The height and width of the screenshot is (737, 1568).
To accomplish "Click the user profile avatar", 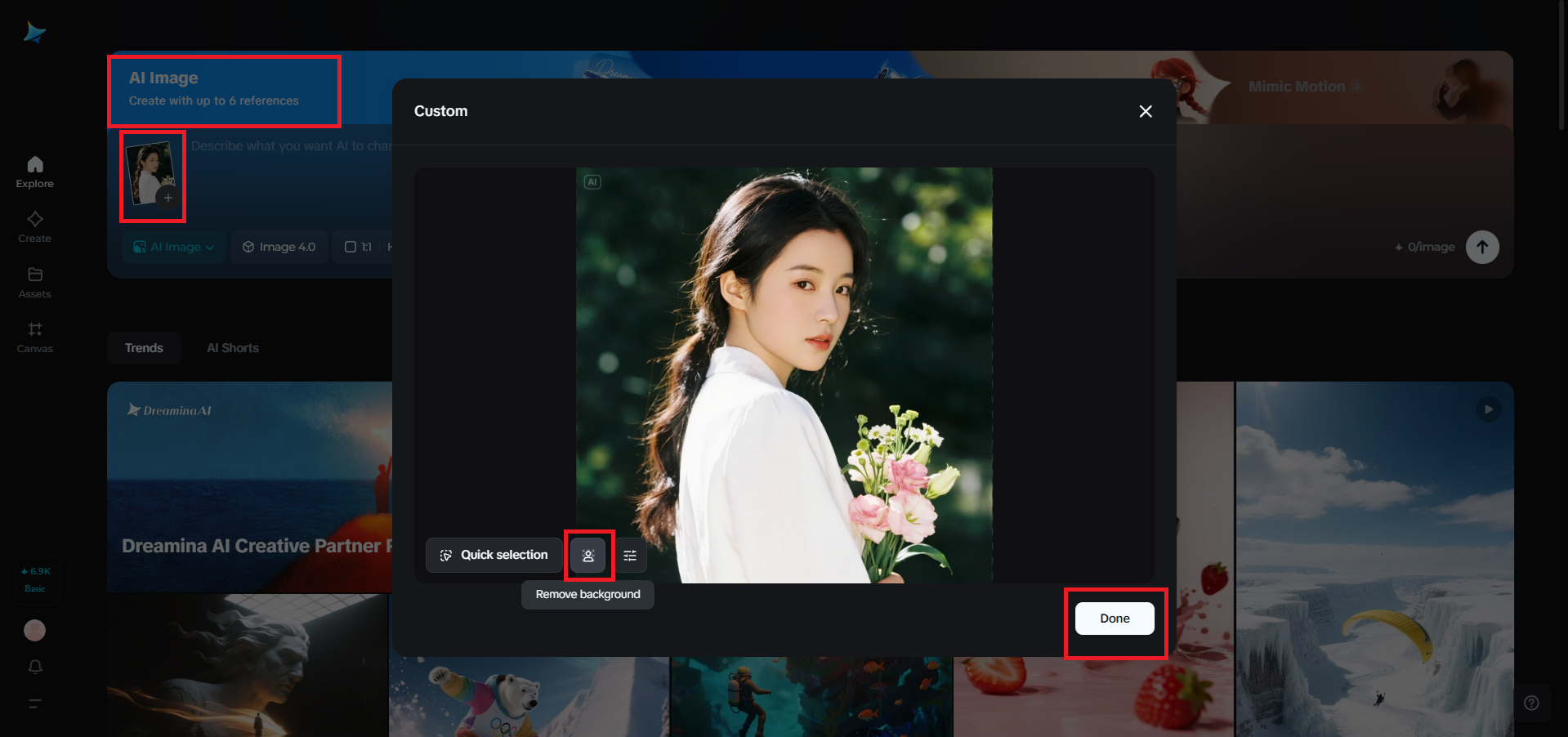I will (34, 630).
